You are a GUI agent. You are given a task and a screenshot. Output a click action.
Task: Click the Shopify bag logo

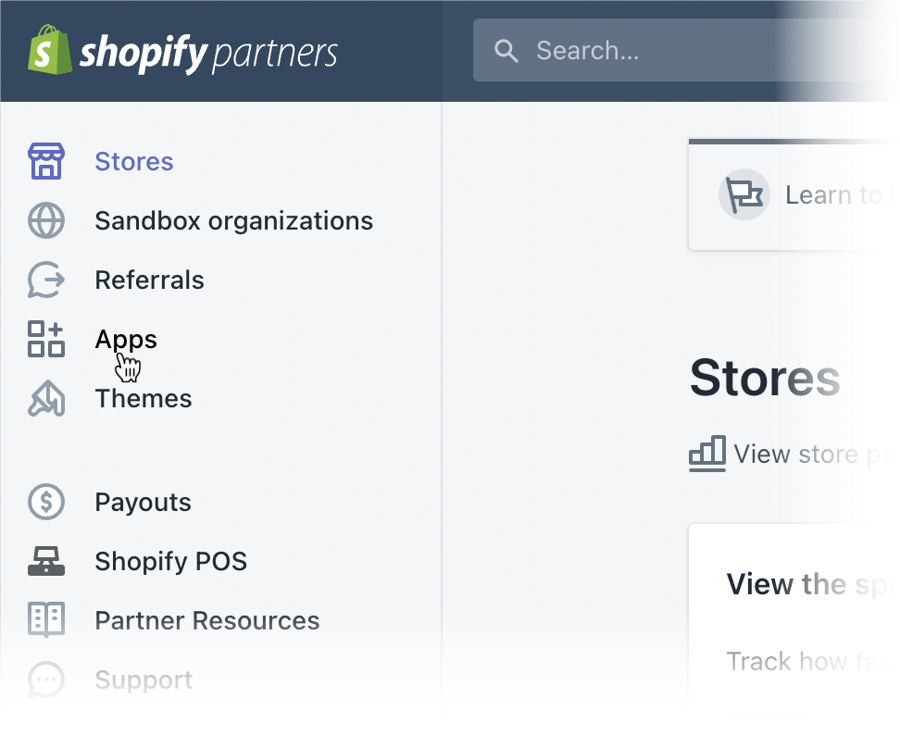[x=50, y=50]
